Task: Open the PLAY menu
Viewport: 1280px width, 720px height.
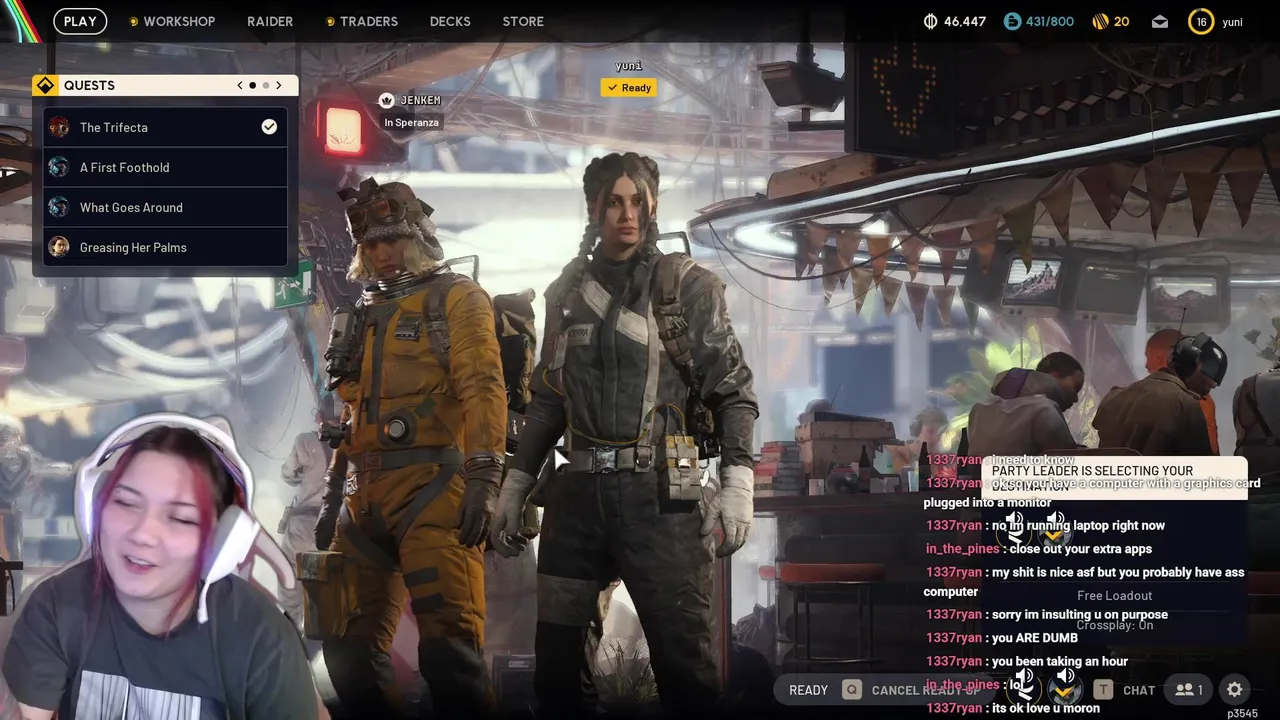Action: click(80, 21)
